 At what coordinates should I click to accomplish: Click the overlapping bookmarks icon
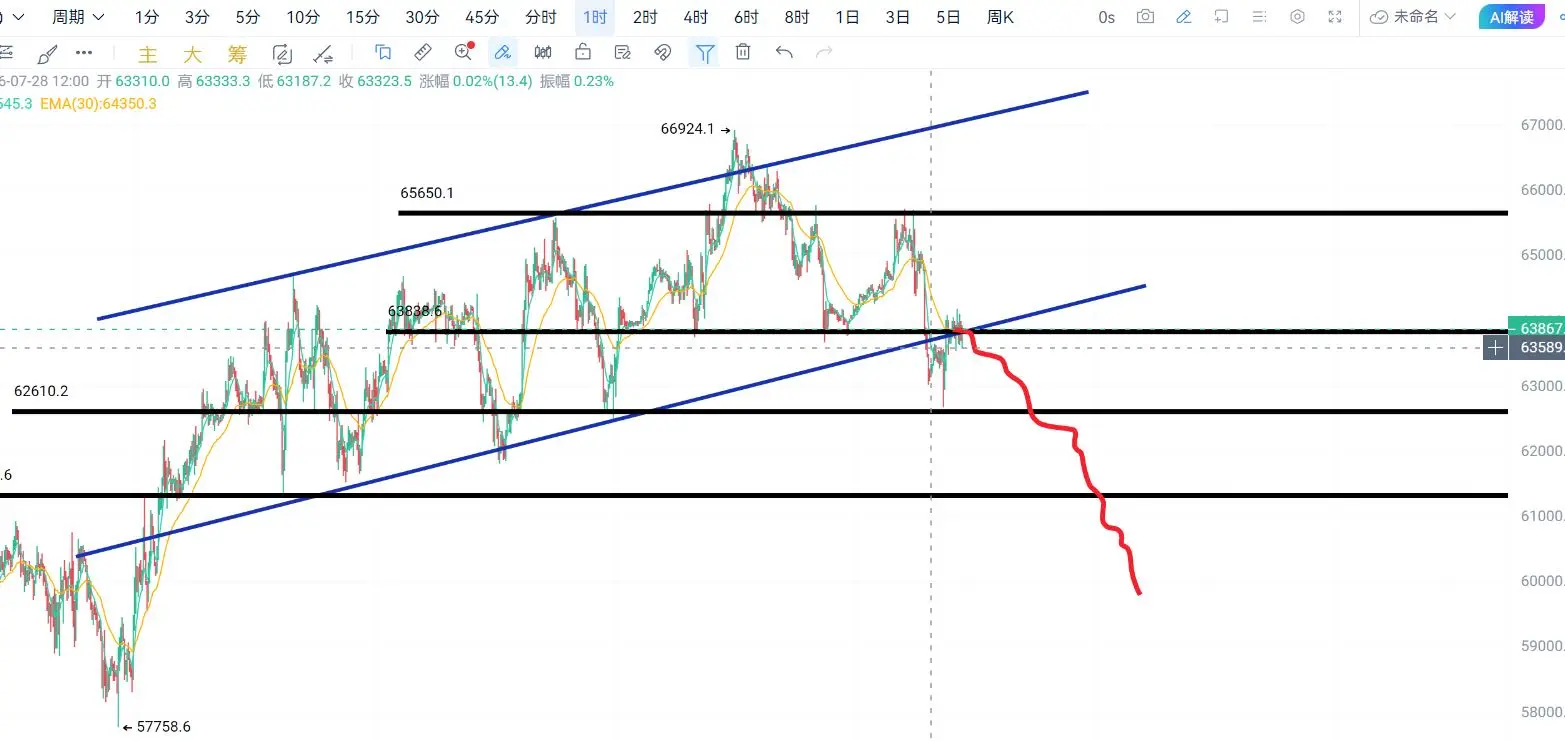383,53
